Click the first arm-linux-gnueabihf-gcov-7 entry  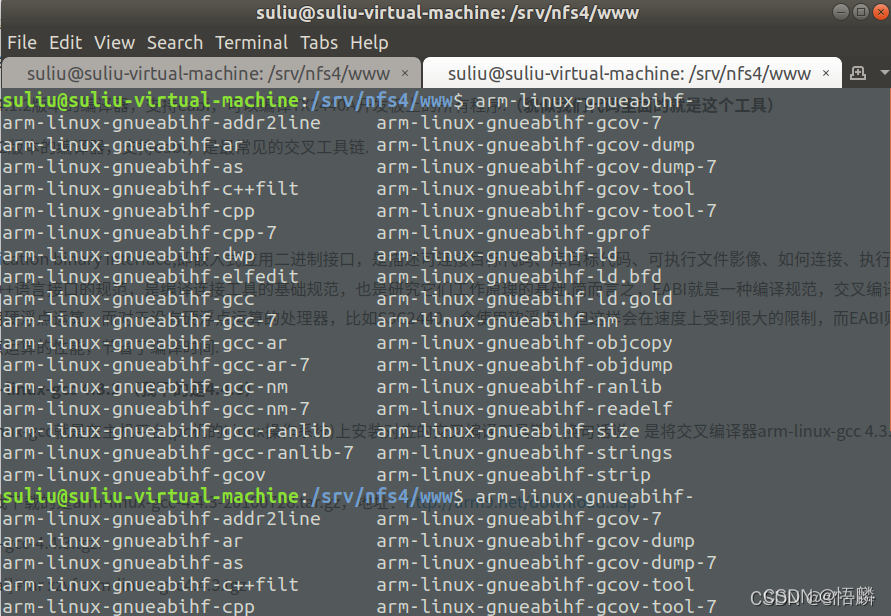pos(519,123)
